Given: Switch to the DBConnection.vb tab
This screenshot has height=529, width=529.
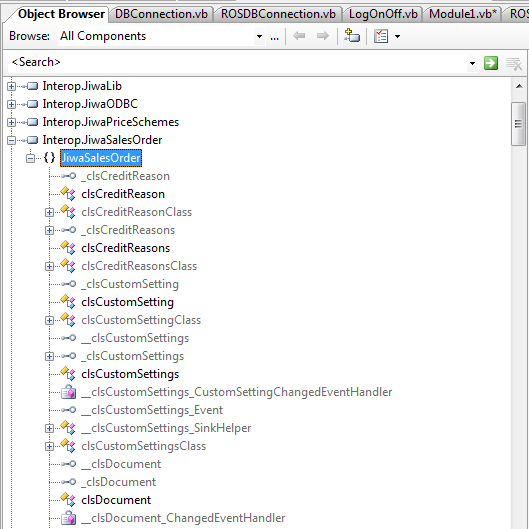Looking at the screenshot, I should pos(161,14).
